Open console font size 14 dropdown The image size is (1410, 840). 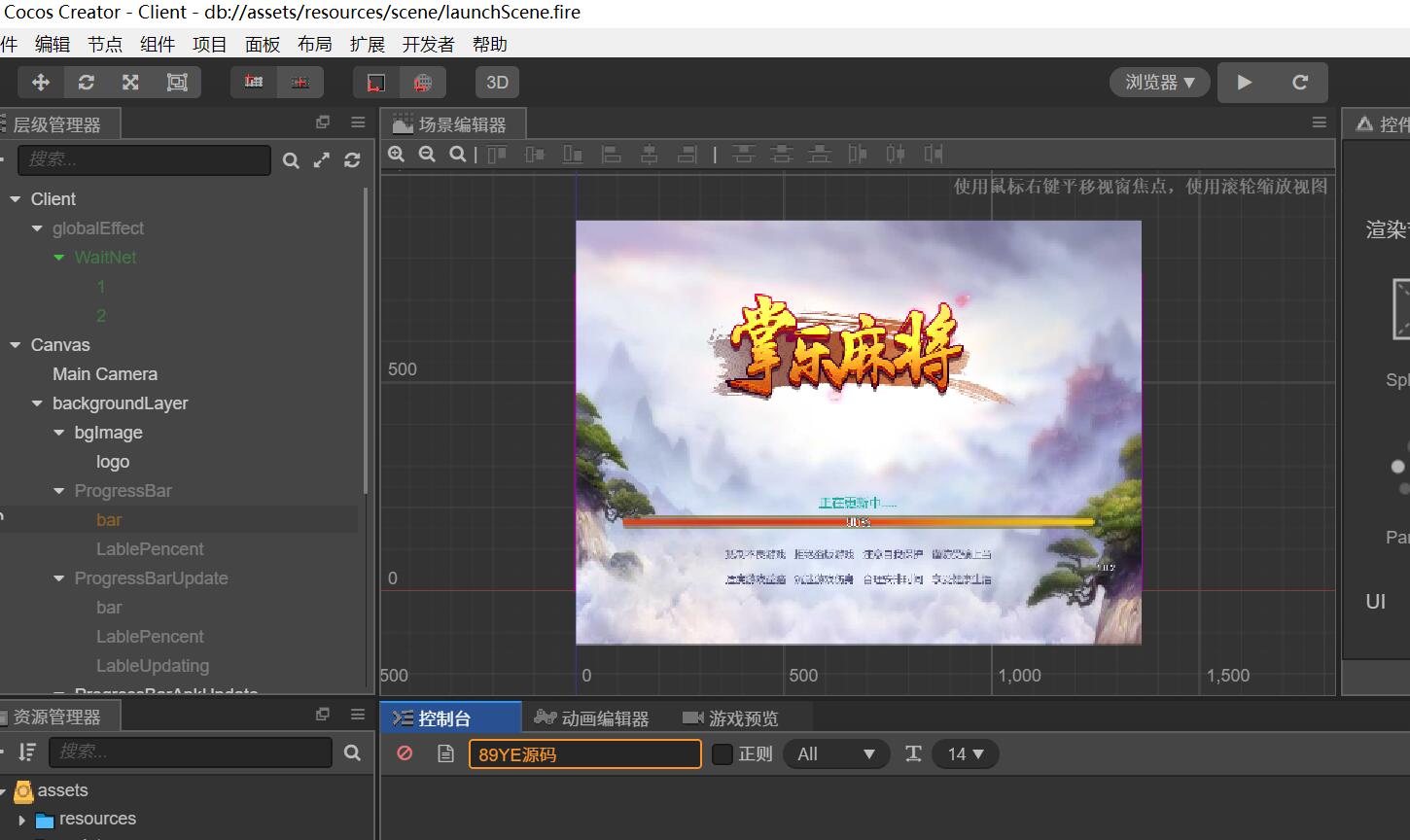click(x=966, y=754)
